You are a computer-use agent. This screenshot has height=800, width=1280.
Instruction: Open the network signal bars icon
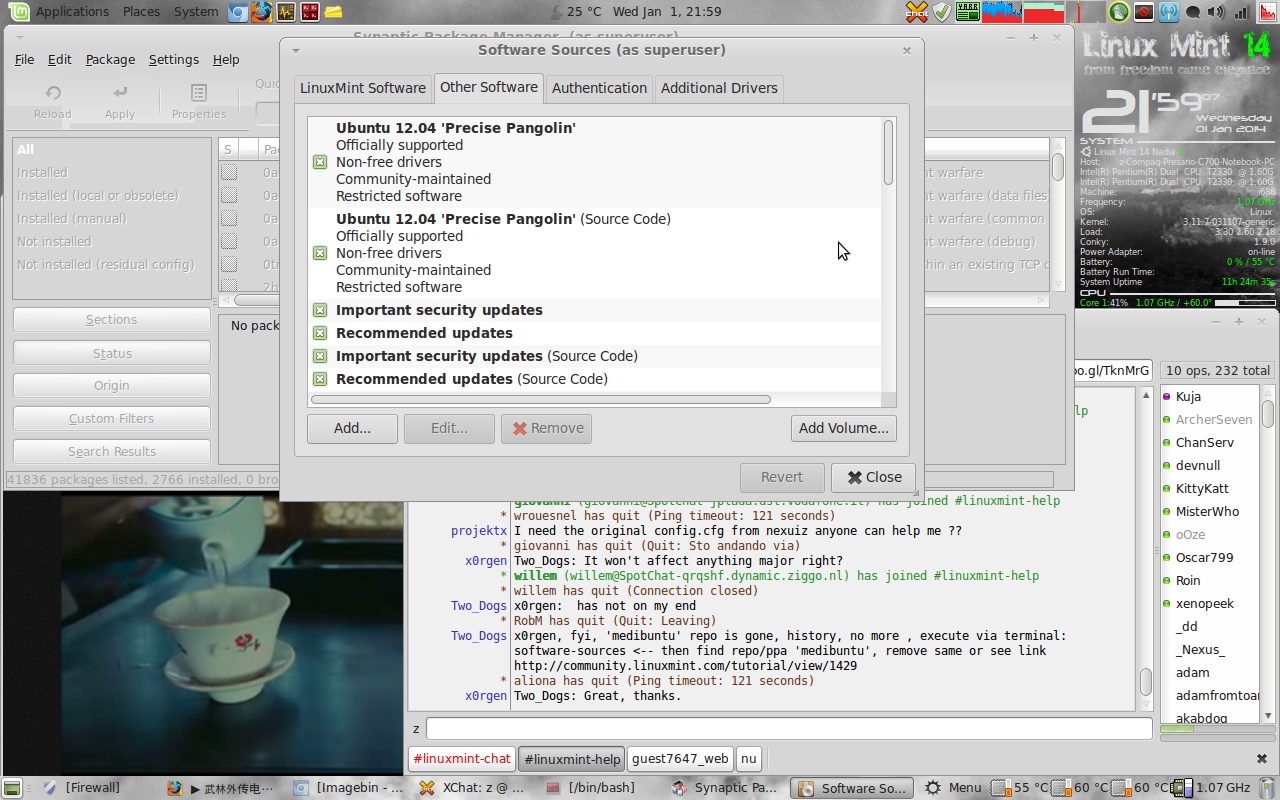pyautogui.click(x=1241, y=12)
